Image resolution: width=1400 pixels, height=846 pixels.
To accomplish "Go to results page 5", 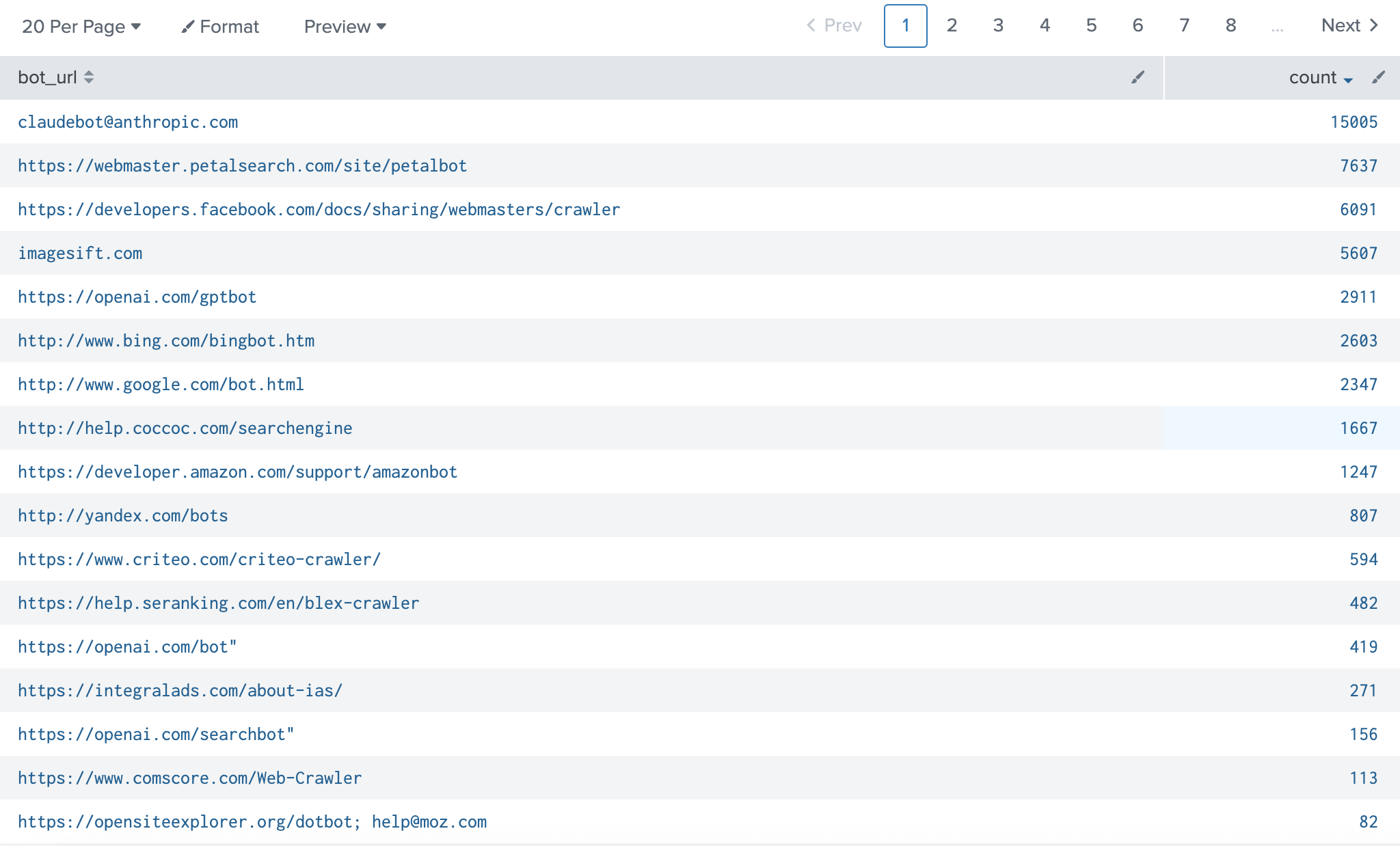I will (x=1091, y=25).
